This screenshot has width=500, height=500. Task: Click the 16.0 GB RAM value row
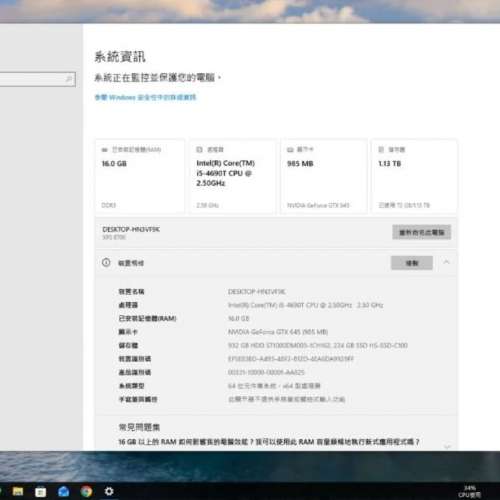pos(239,318)
